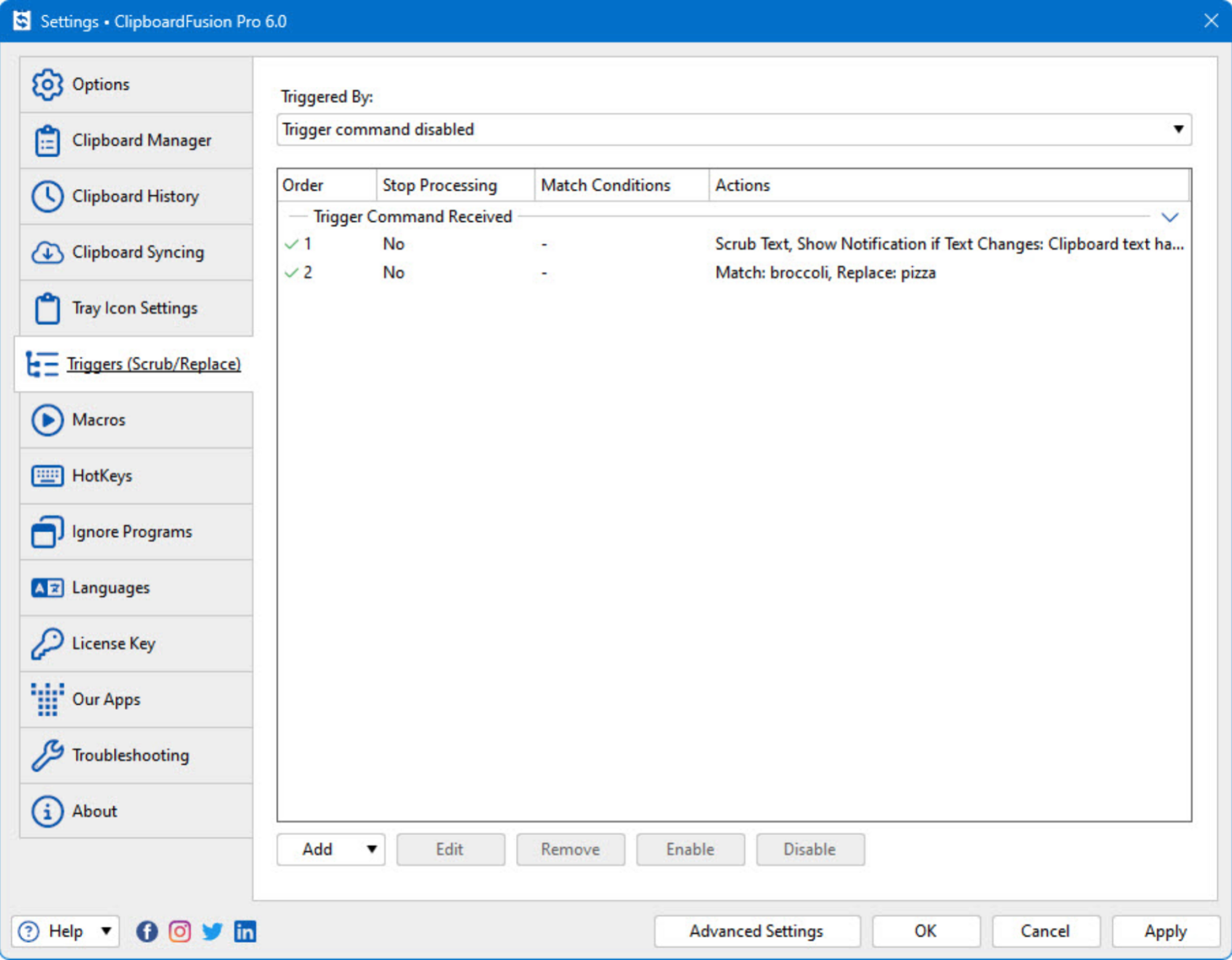The height and width of the screenshot is (960, 1232).
Task: Click the Macros play icon
Action: click(x=47, y=420)
